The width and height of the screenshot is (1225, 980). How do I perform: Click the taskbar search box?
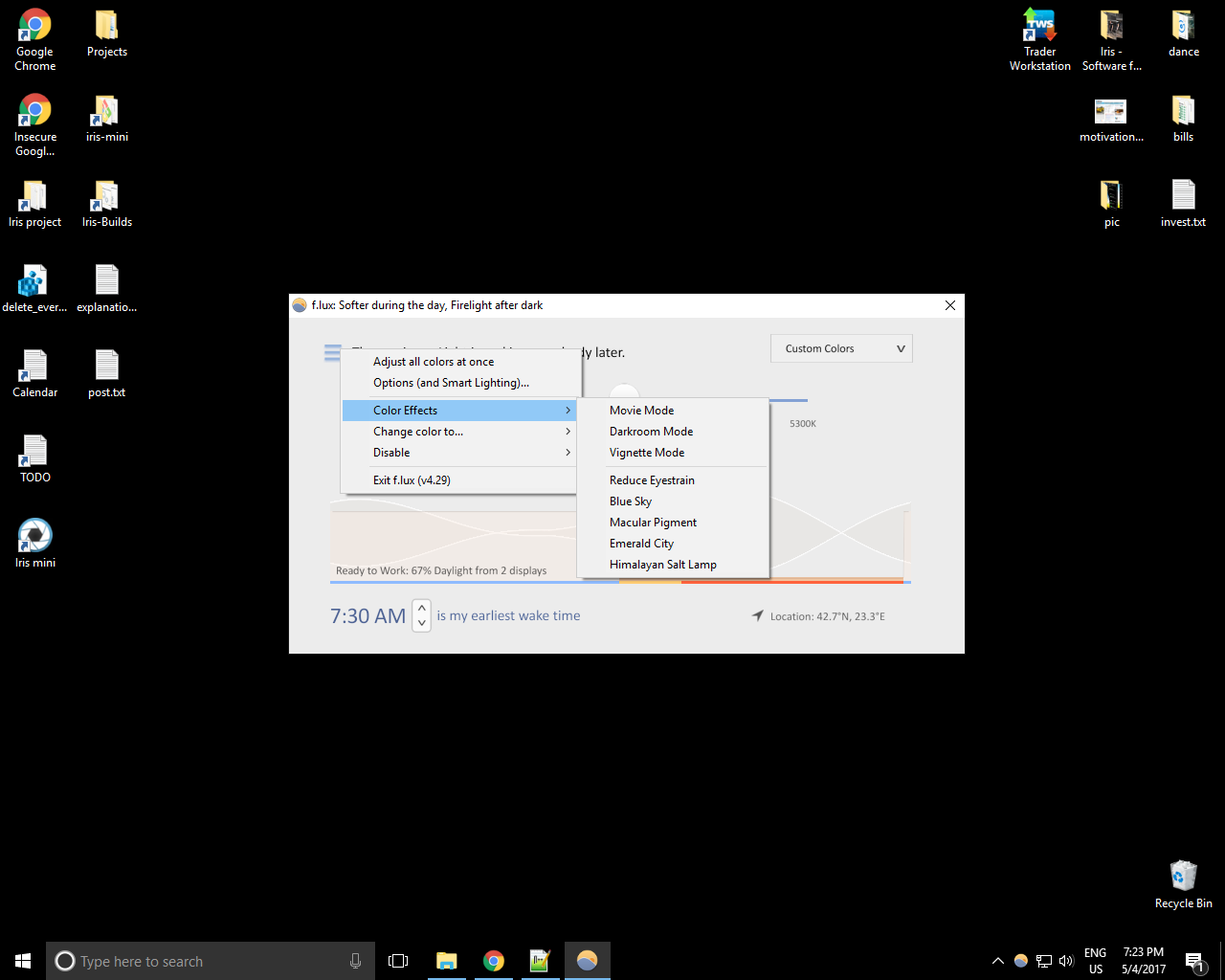point(211,961)
